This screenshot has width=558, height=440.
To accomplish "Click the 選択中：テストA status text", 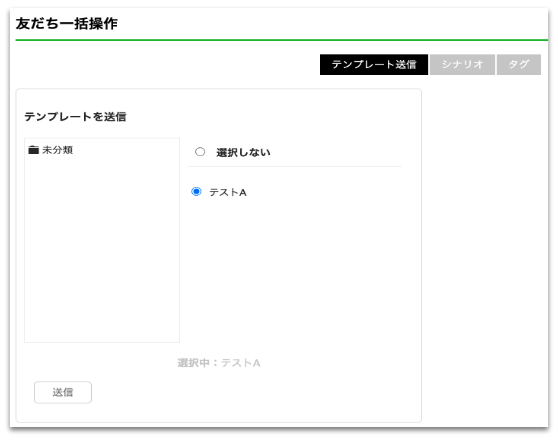I will [x=219, y=363].
